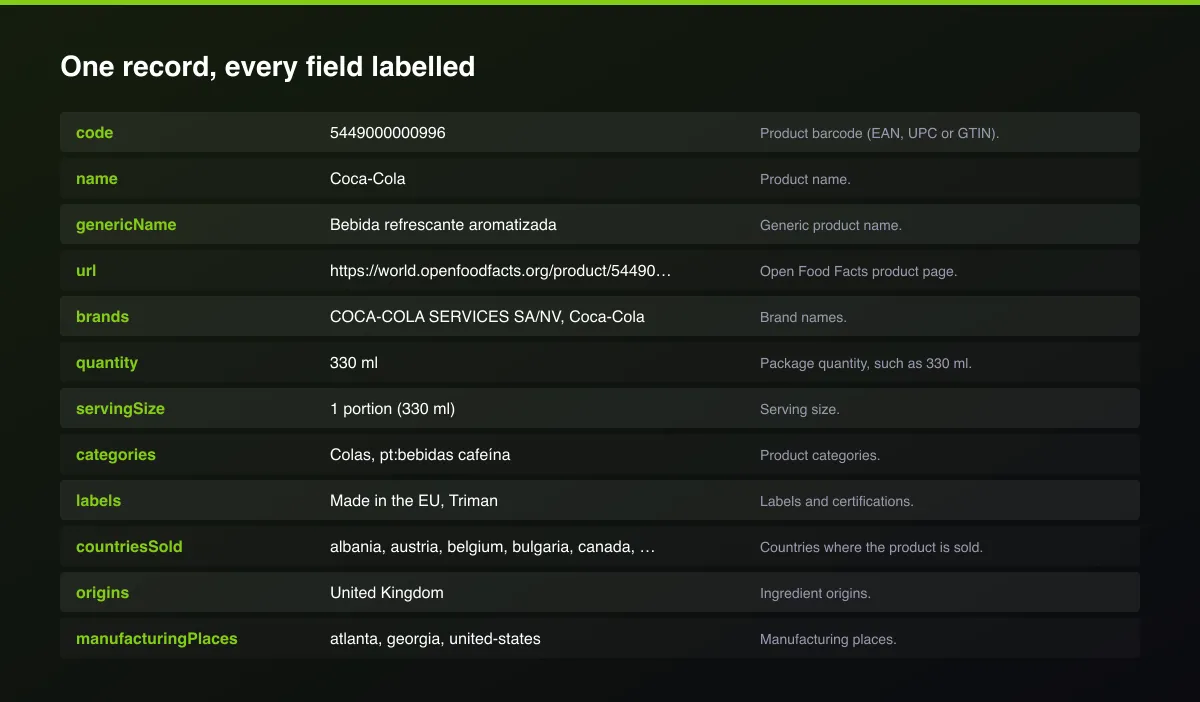Click the value "330 ml" in the quantity row

coord(354,363)
